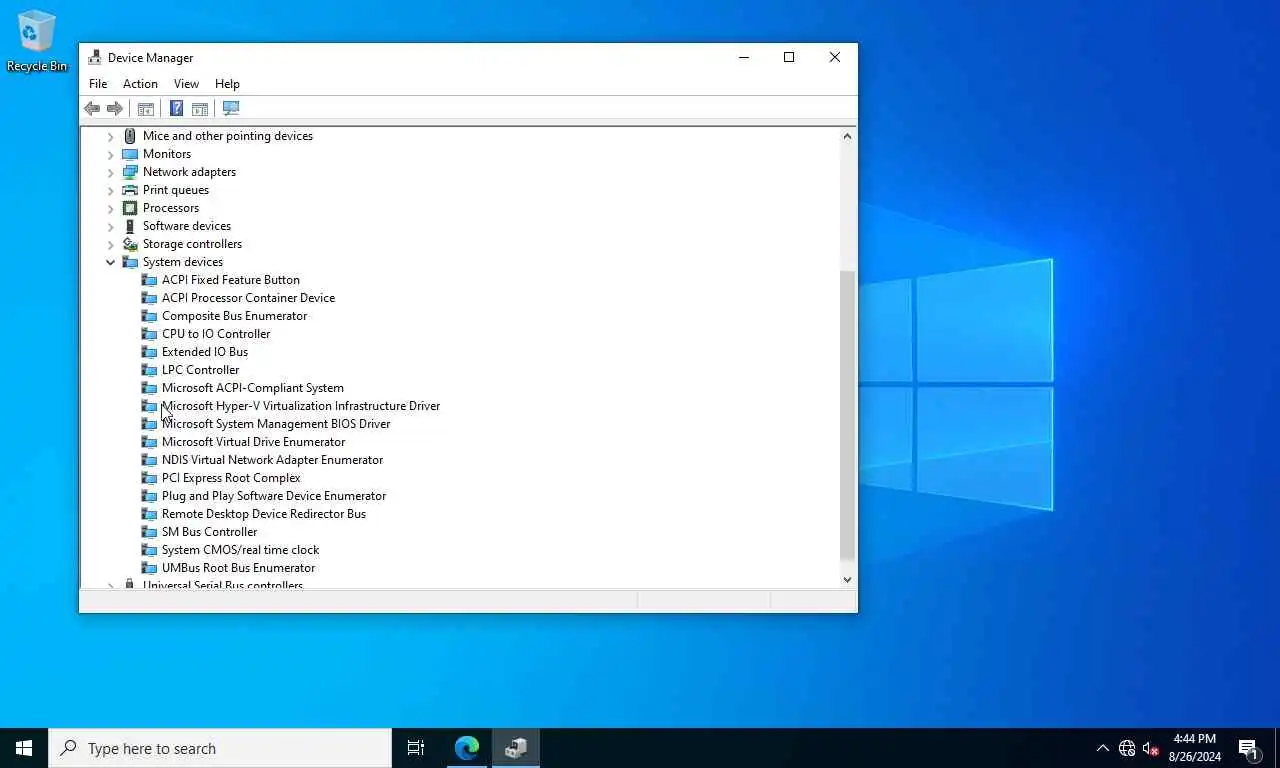Click the Processors chip icon
This screenshot has width=1280, height=768.
[x=130, y=208]
